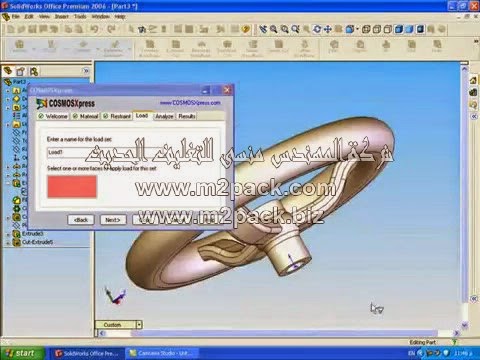Click the Cut-Extrude5 feature icon
Screen dimensions: 480x360
16,242
